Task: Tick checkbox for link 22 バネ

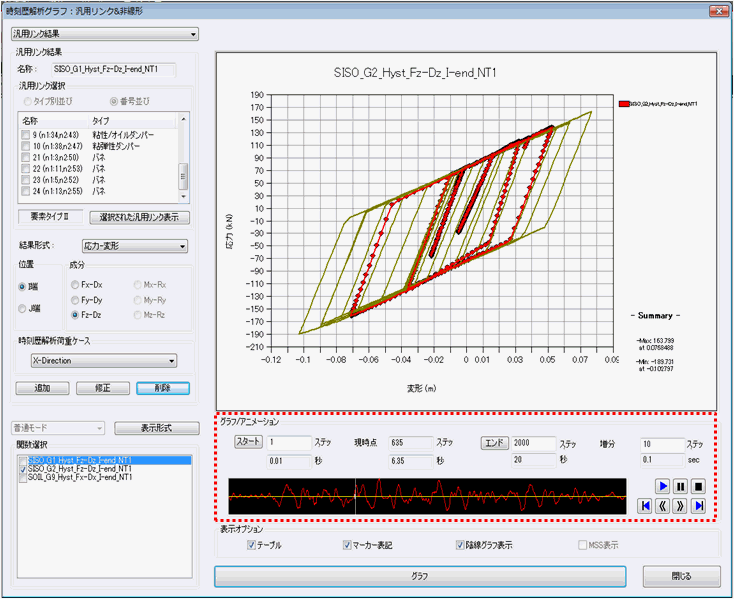Action: (x=25, y=168)
